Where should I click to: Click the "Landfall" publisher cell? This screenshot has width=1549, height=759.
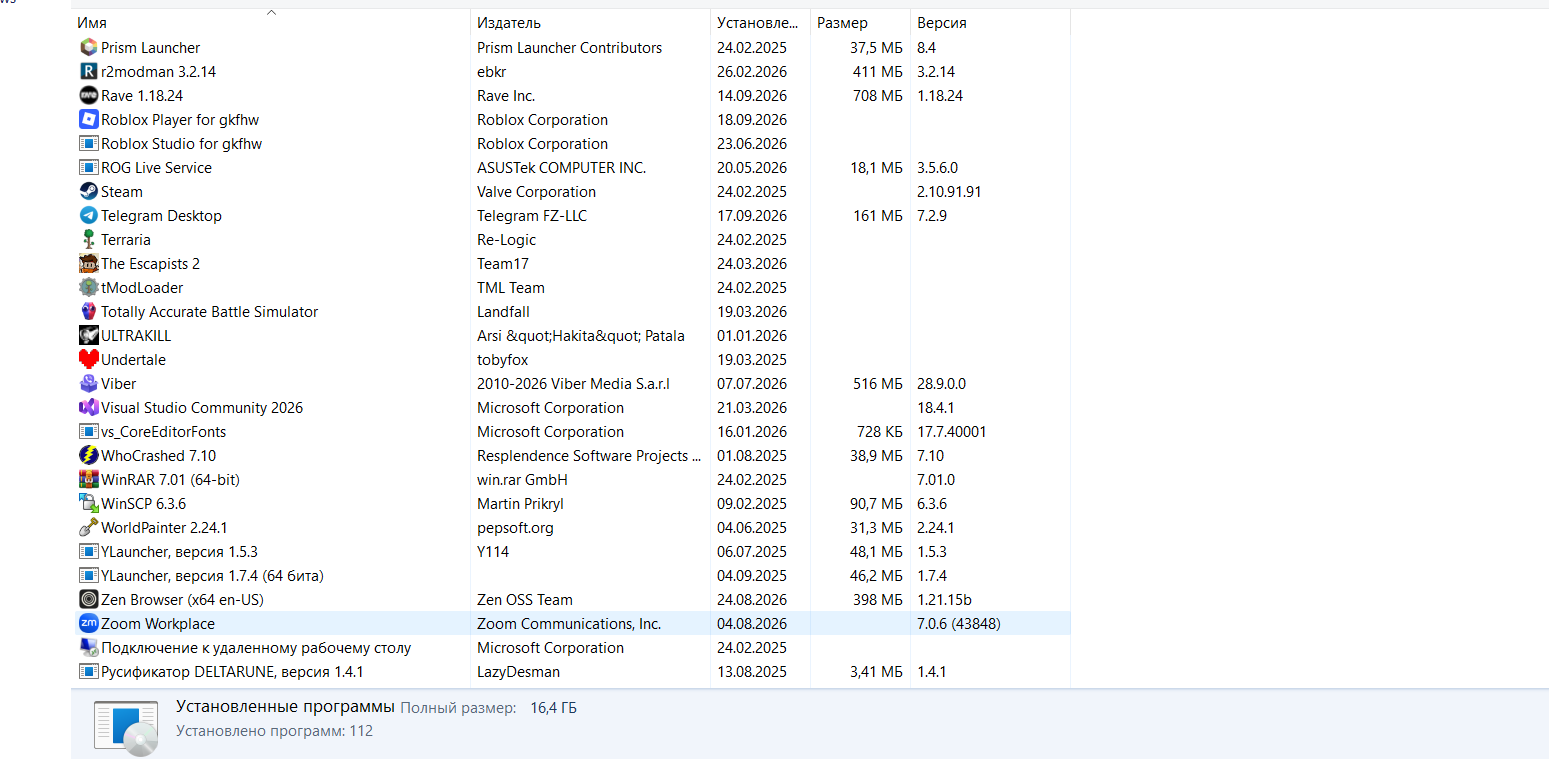(x=505, y=311)
